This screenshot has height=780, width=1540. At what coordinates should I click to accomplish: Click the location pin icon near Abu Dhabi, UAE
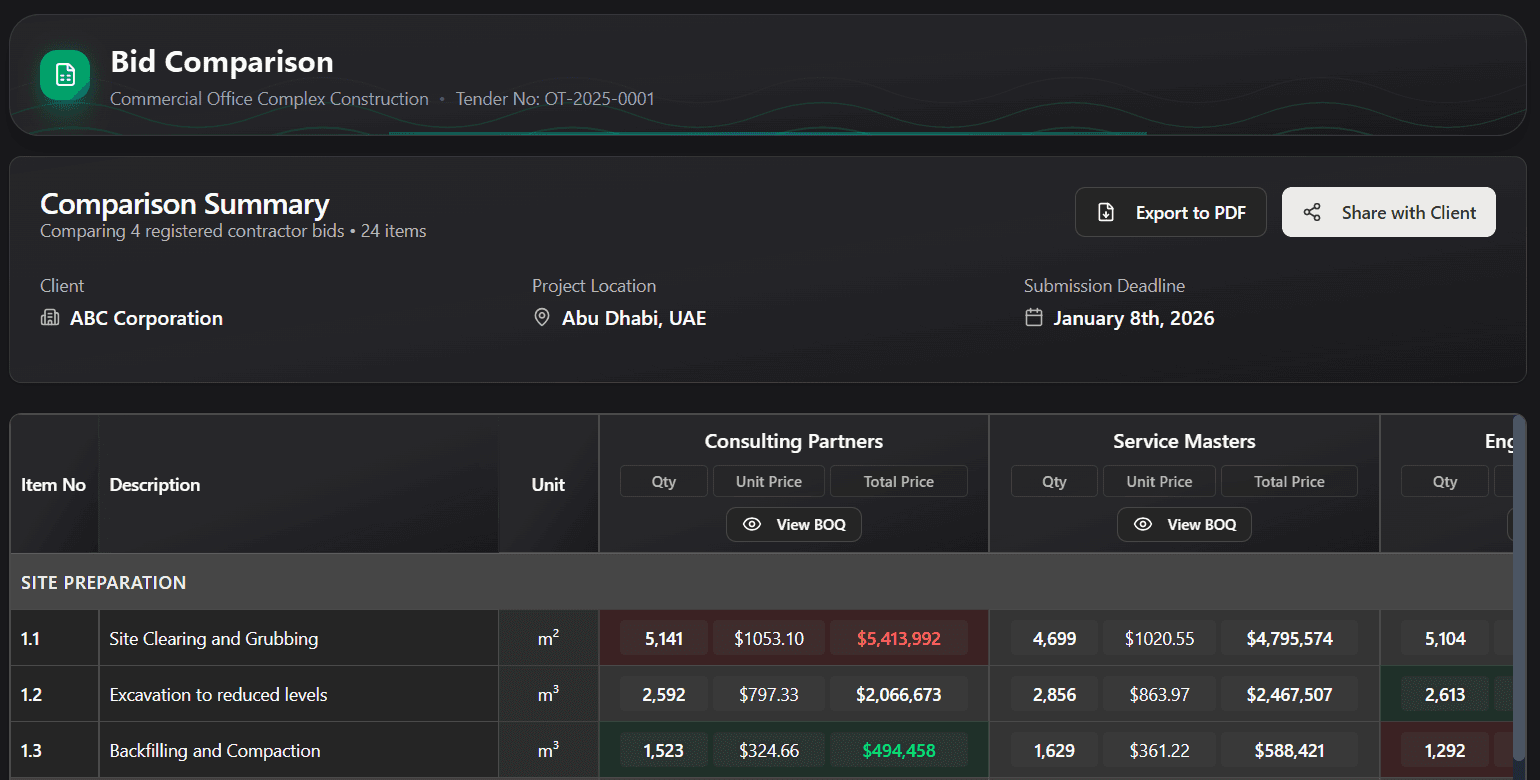[541, 318]
